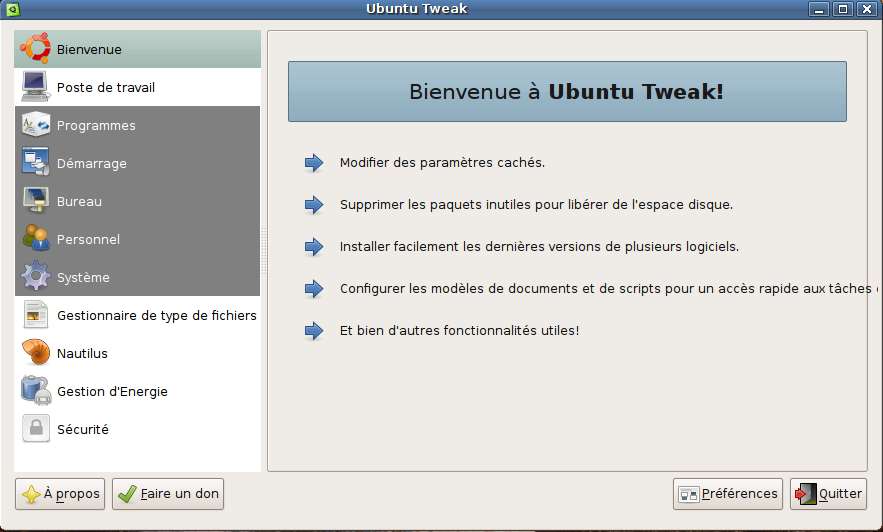Screen dimensions: 883x532
Task: Open the Poste de travail section
Action: pyautogui.click(x=137, y=87)
